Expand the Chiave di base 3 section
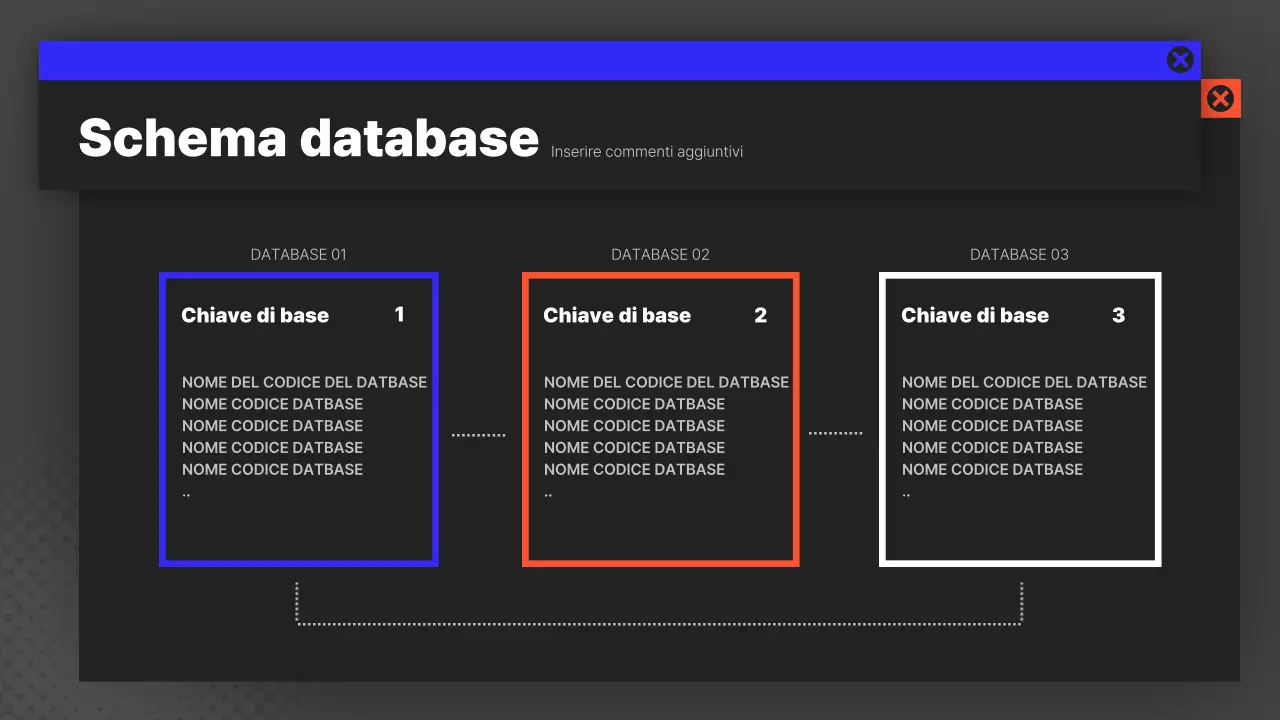 tap(975, 315)
